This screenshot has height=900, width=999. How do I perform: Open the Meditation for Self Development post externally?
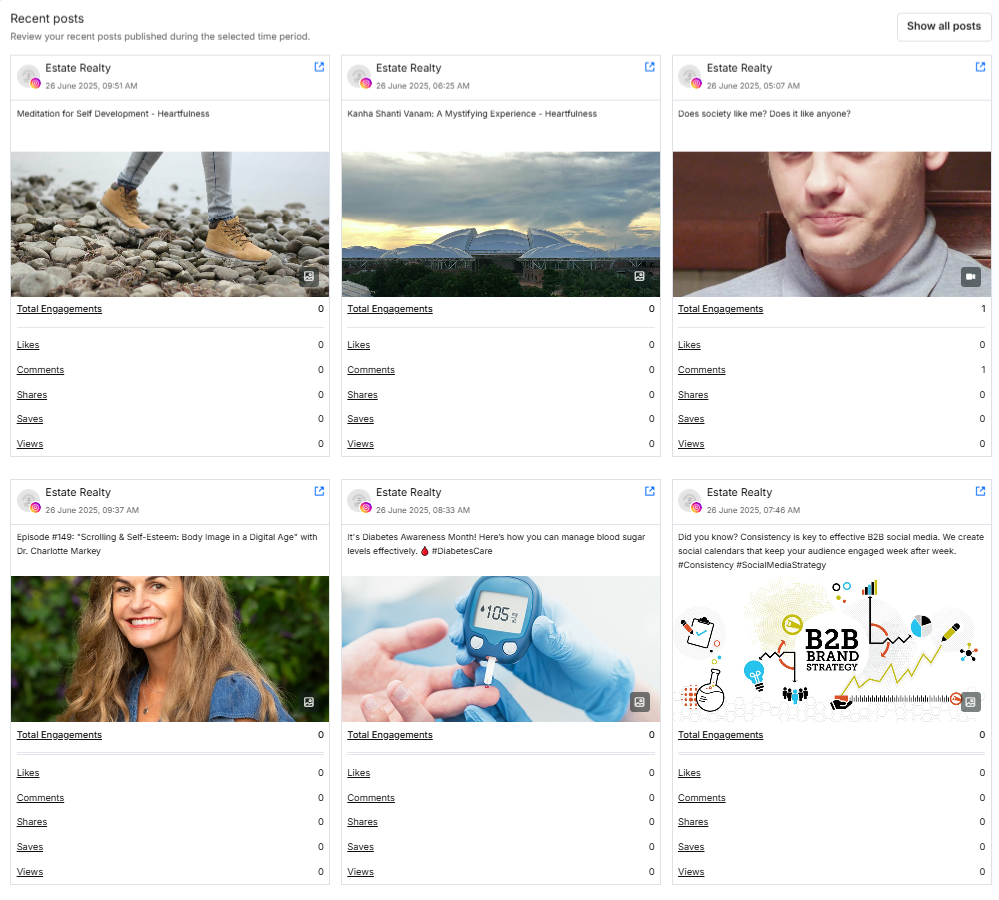[x=319, y=67]
